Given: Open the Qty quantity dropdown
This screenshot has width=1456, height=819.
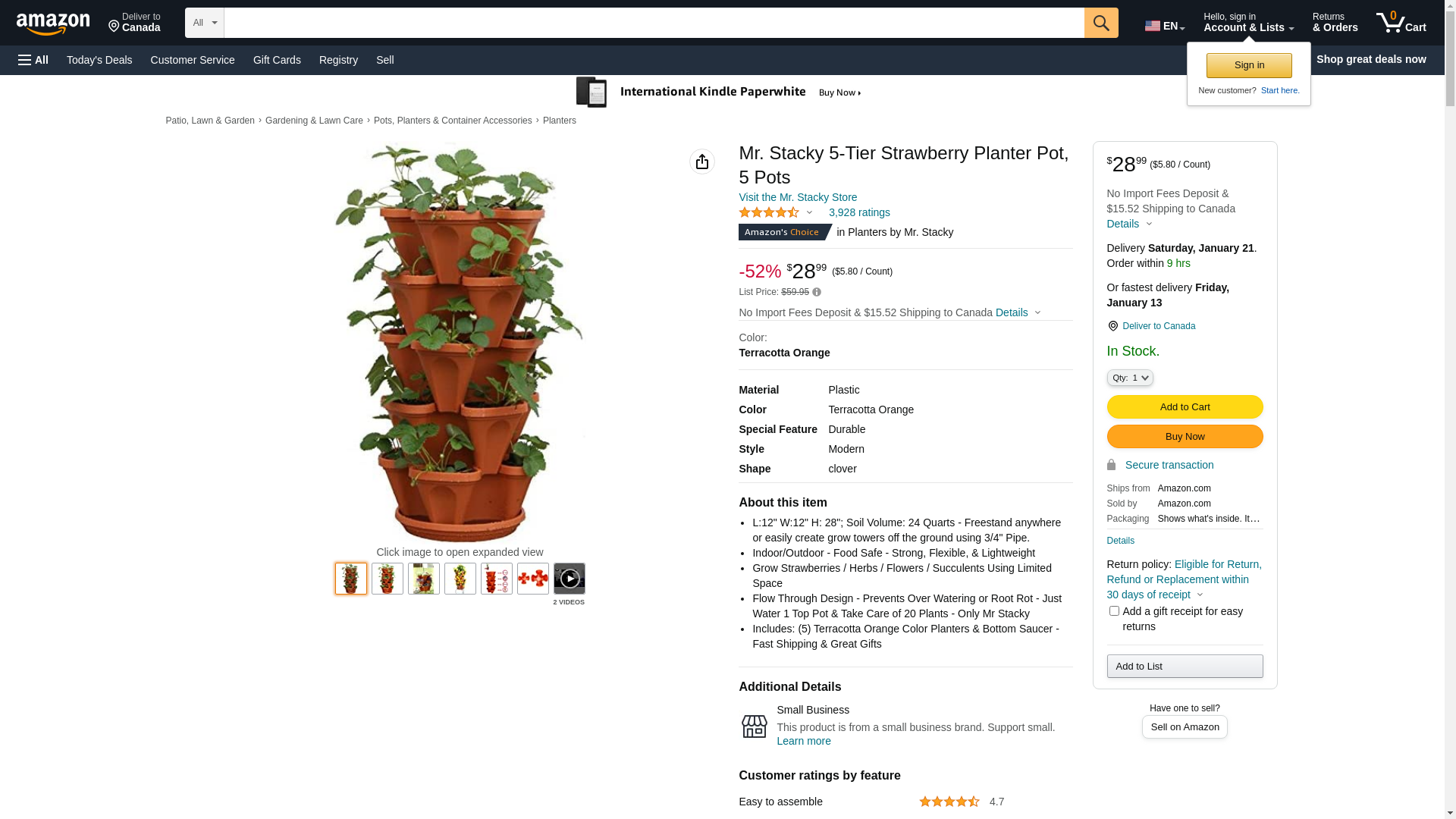Looking at the screenshot, I should tap(1129, 378).
